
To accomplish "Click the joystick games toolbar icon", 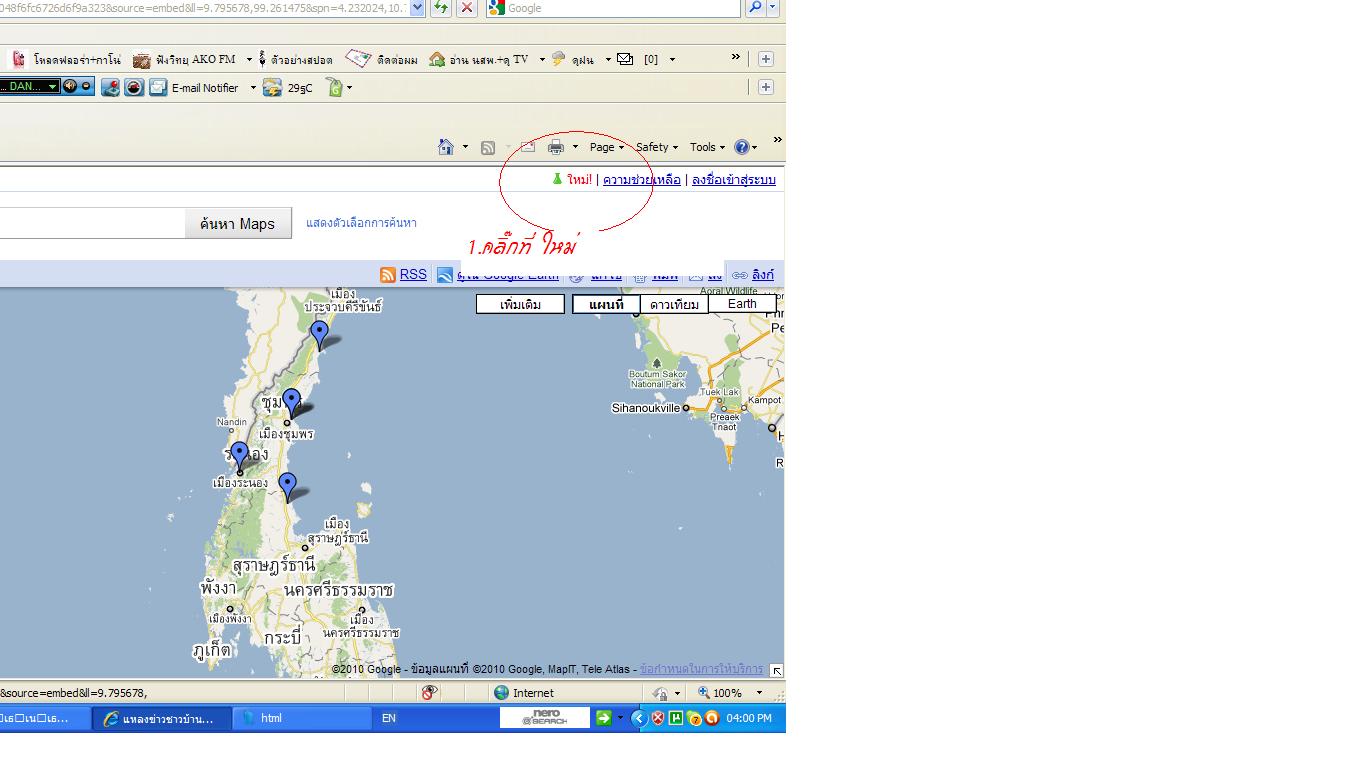I will click(110, 88).
